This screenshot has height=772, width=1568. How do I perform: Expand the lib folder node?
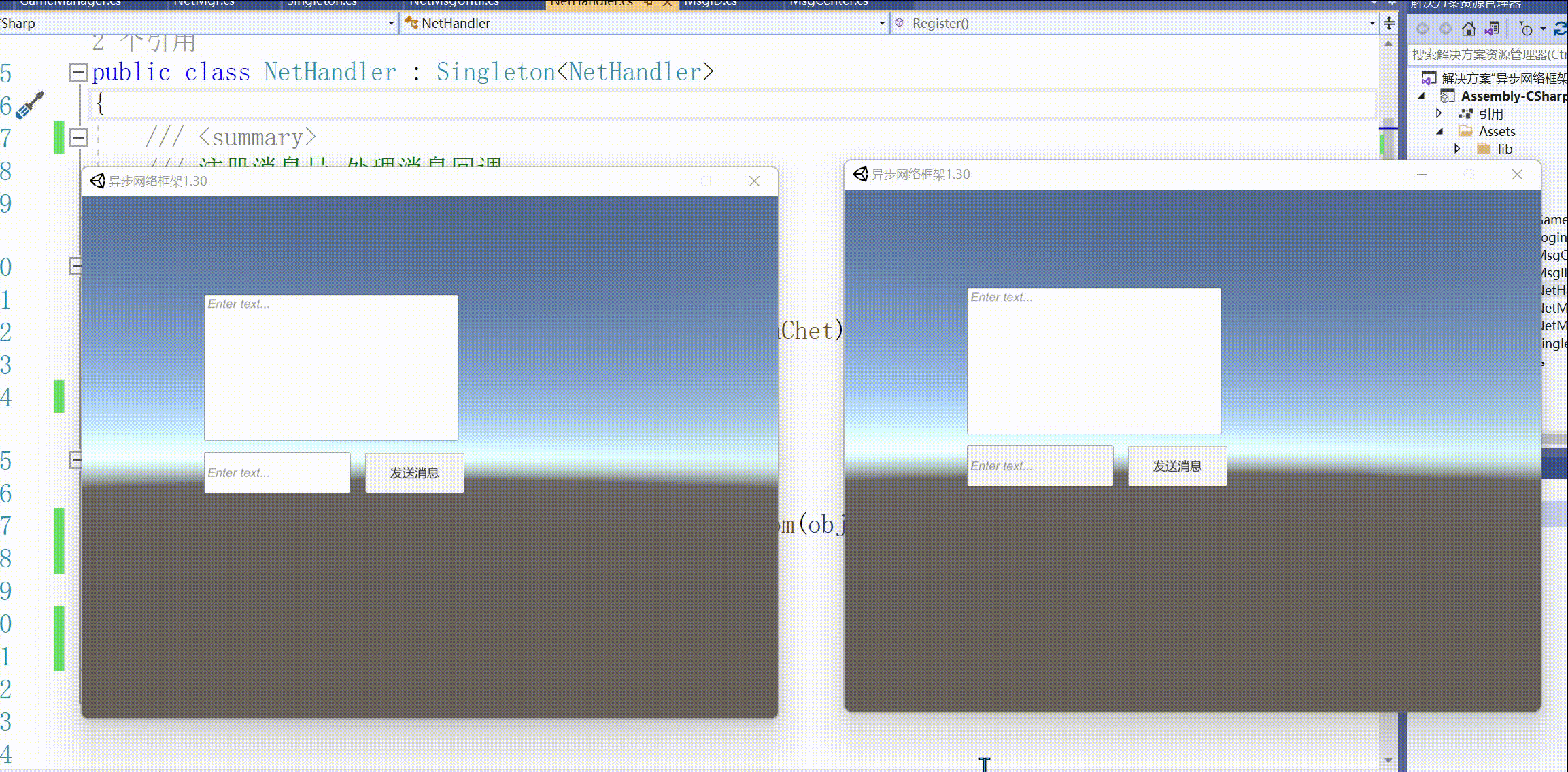(1456, 149)
